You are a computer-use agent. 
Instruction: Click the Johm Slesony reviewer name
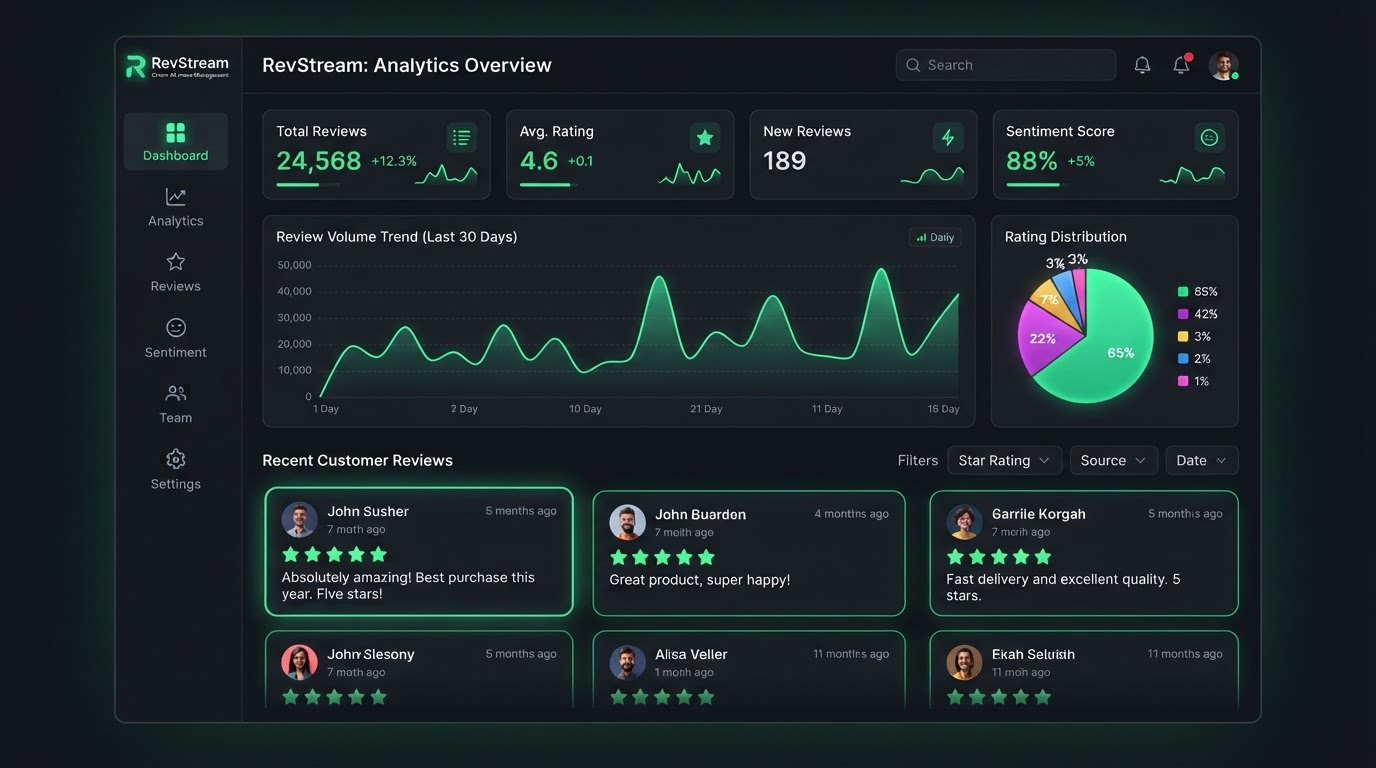pos(371,654)
